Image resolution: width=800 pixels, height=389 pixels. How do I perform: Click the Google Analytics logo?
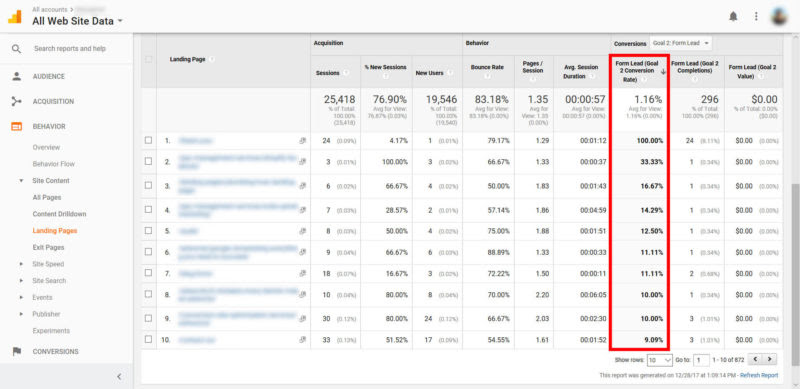pyautogui.click(x=14, y=17)
